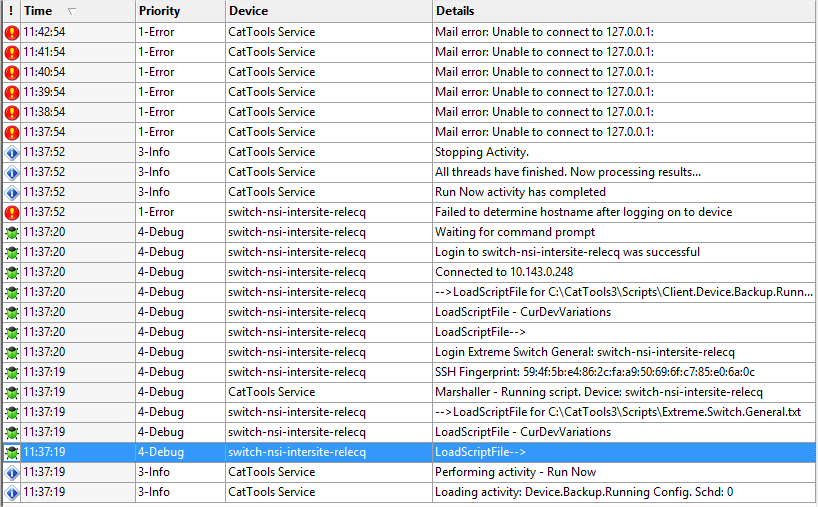Select the Client.Device.Backup.Runn... LoadScriptFile details cell
Viewport: 818px width, 507px height.
pos(624,292)
